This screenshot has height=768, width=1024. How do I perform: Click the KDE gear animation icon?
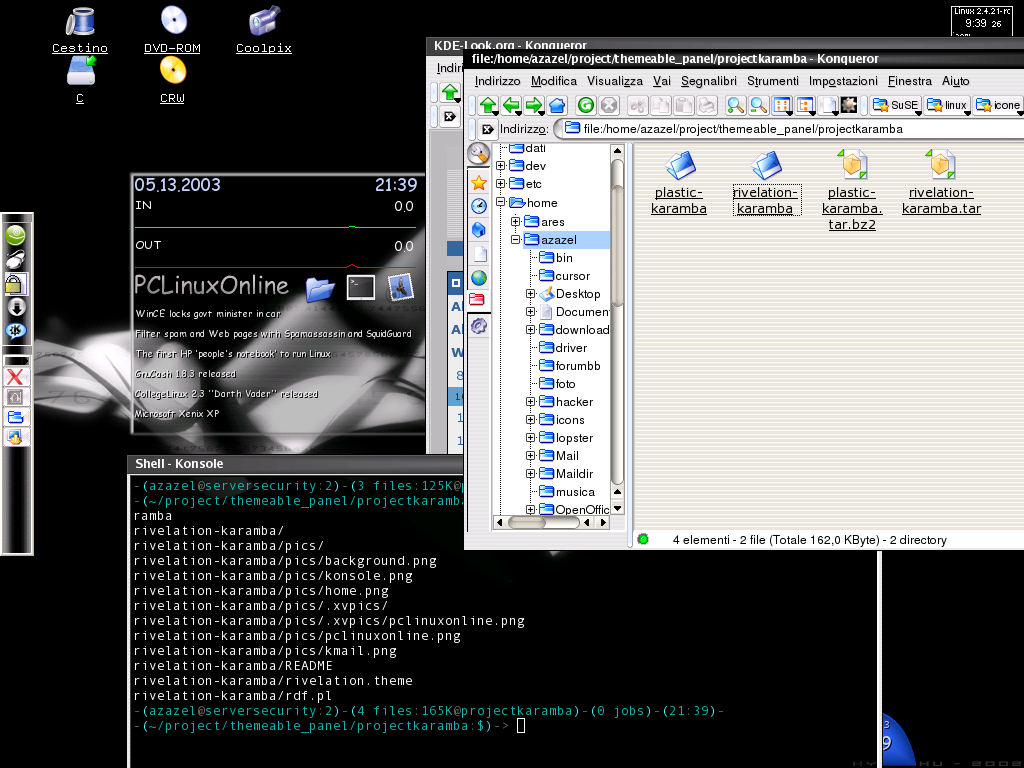click(848, 104)
